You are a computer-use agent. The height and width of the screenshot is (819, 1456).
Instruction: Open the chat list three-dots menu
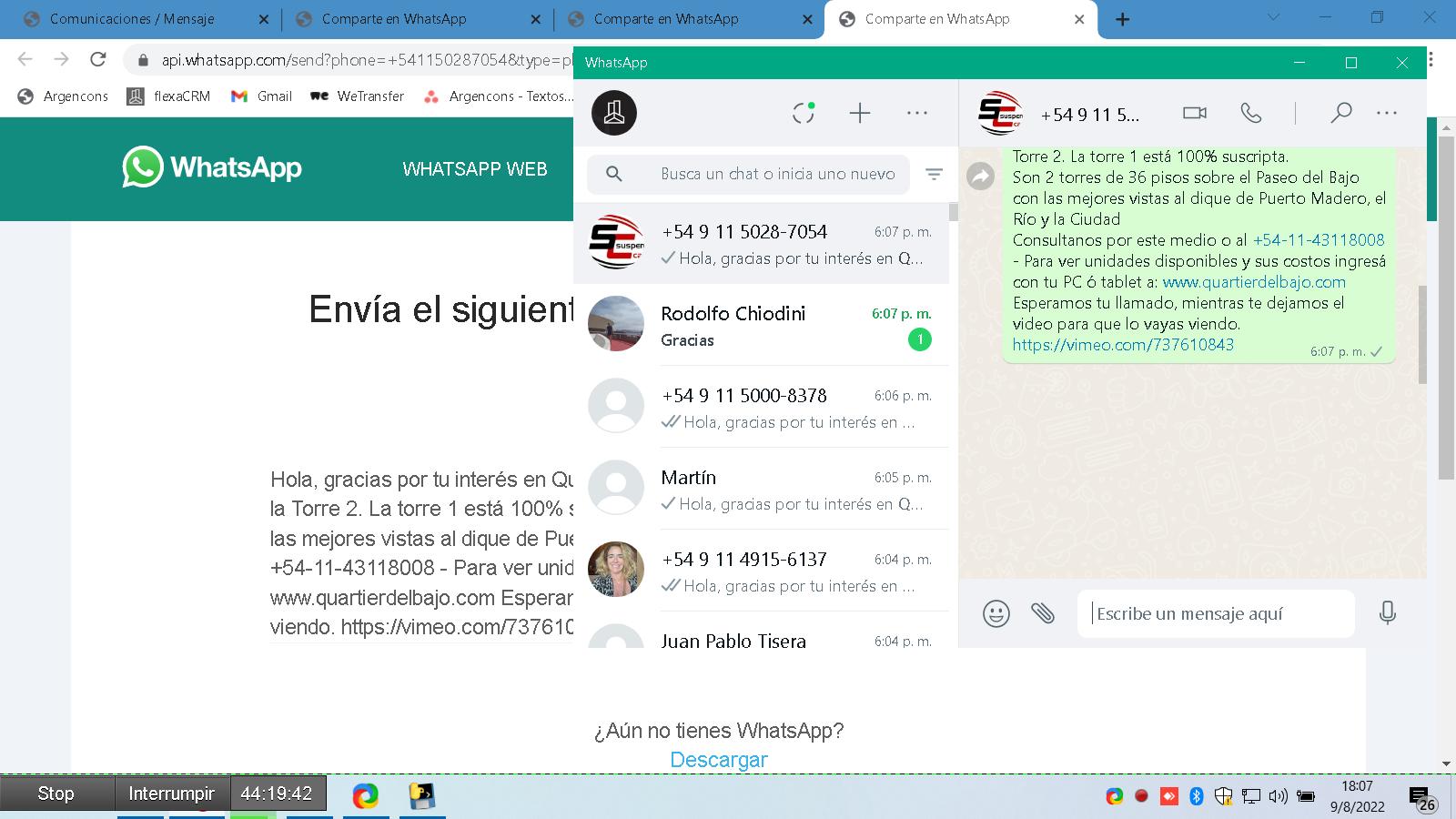click(917, 113)
